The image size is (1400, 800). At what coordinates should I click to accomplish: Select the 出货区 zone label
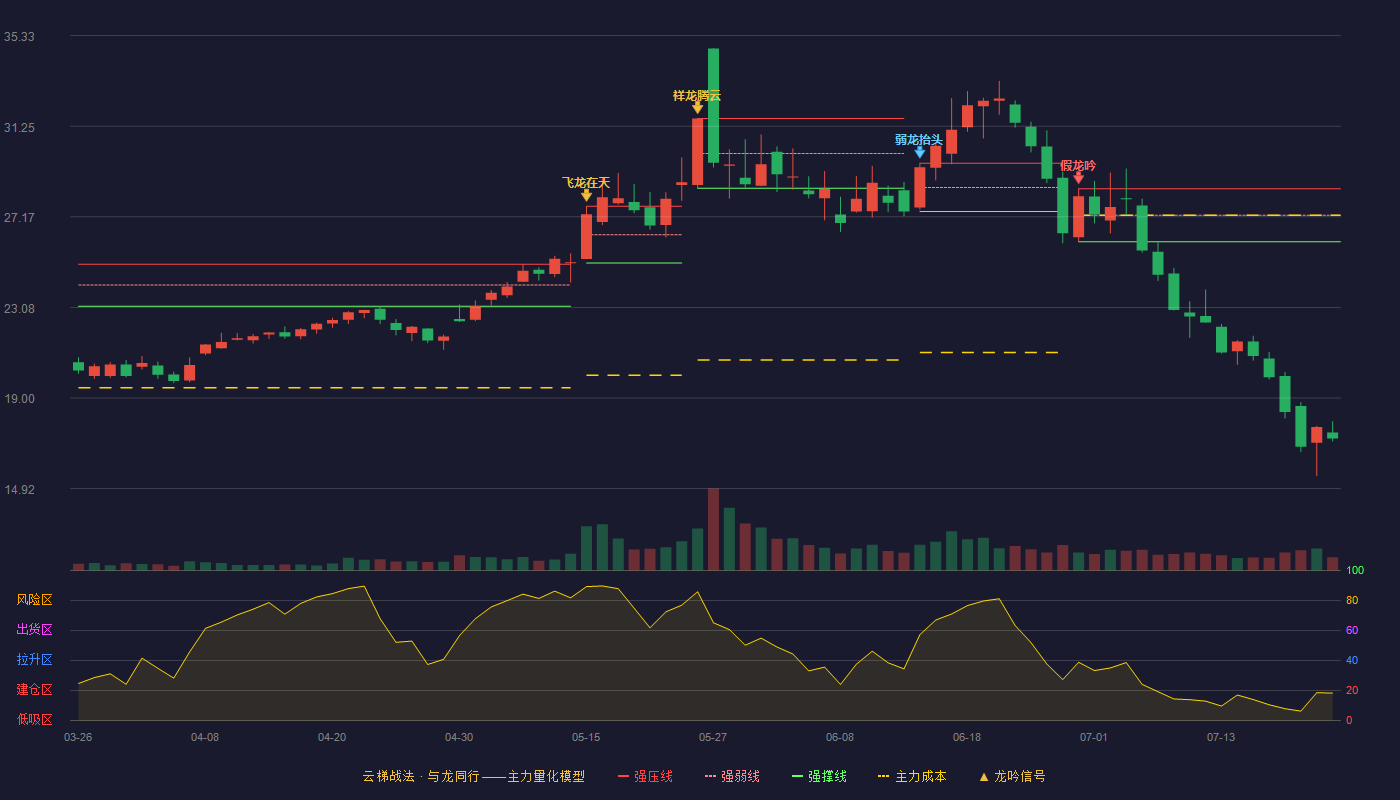(x=34, y=630)
